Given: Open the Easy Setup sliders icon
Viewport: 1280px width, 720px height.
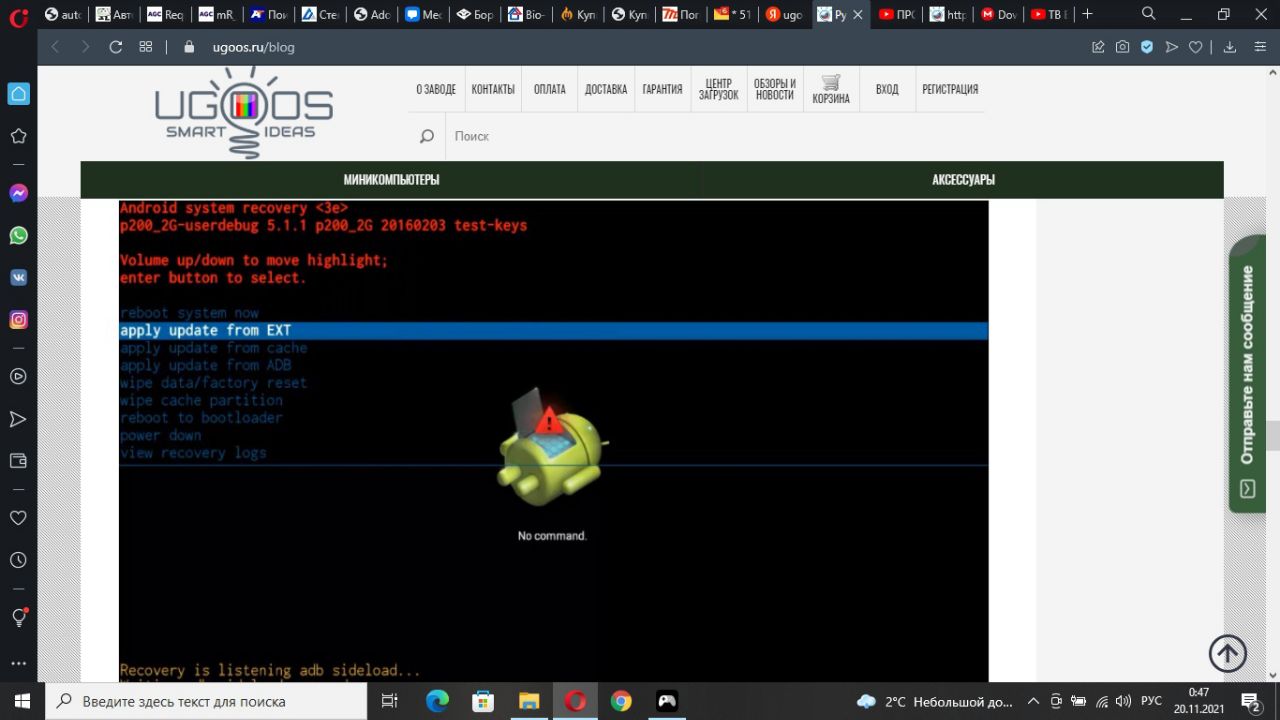Looking at the screenshot, I should pos(1258,47).
